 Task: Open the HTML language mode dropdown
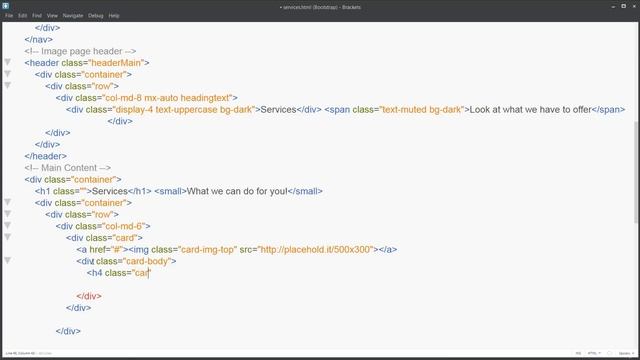coord(594,353)
